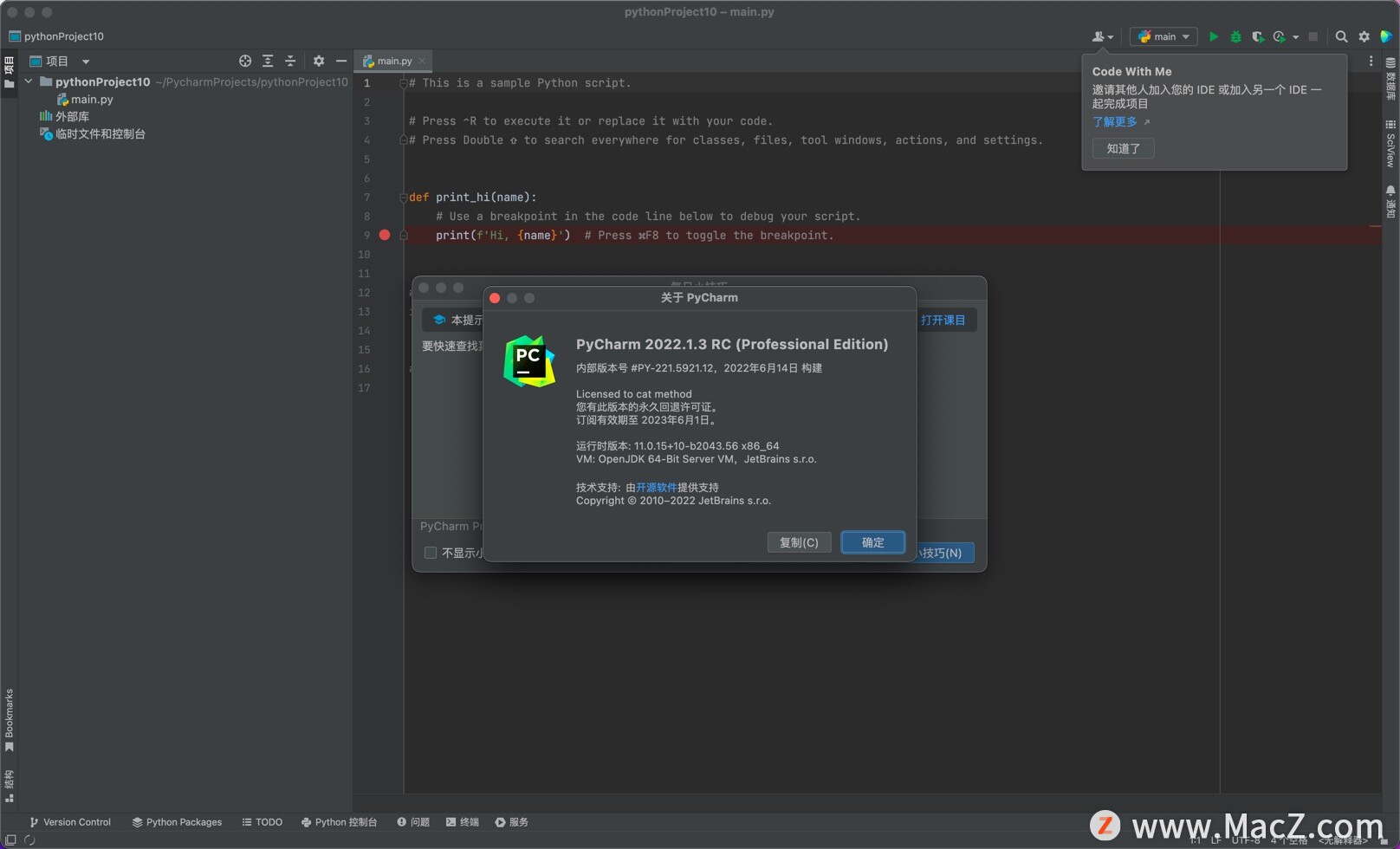Open the SciView sidebar tool window
1400x849 pixels.
point(1390,143)
